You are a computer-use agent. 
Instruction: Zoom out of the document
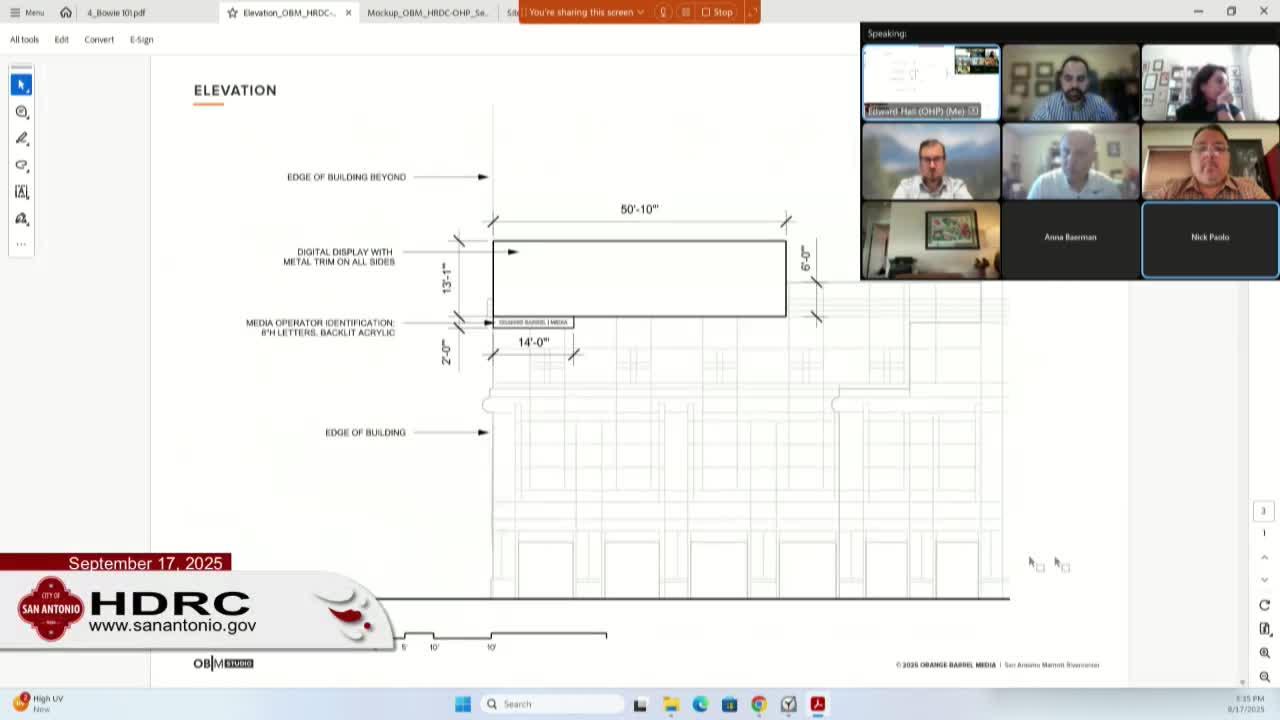click(1264, 677)
